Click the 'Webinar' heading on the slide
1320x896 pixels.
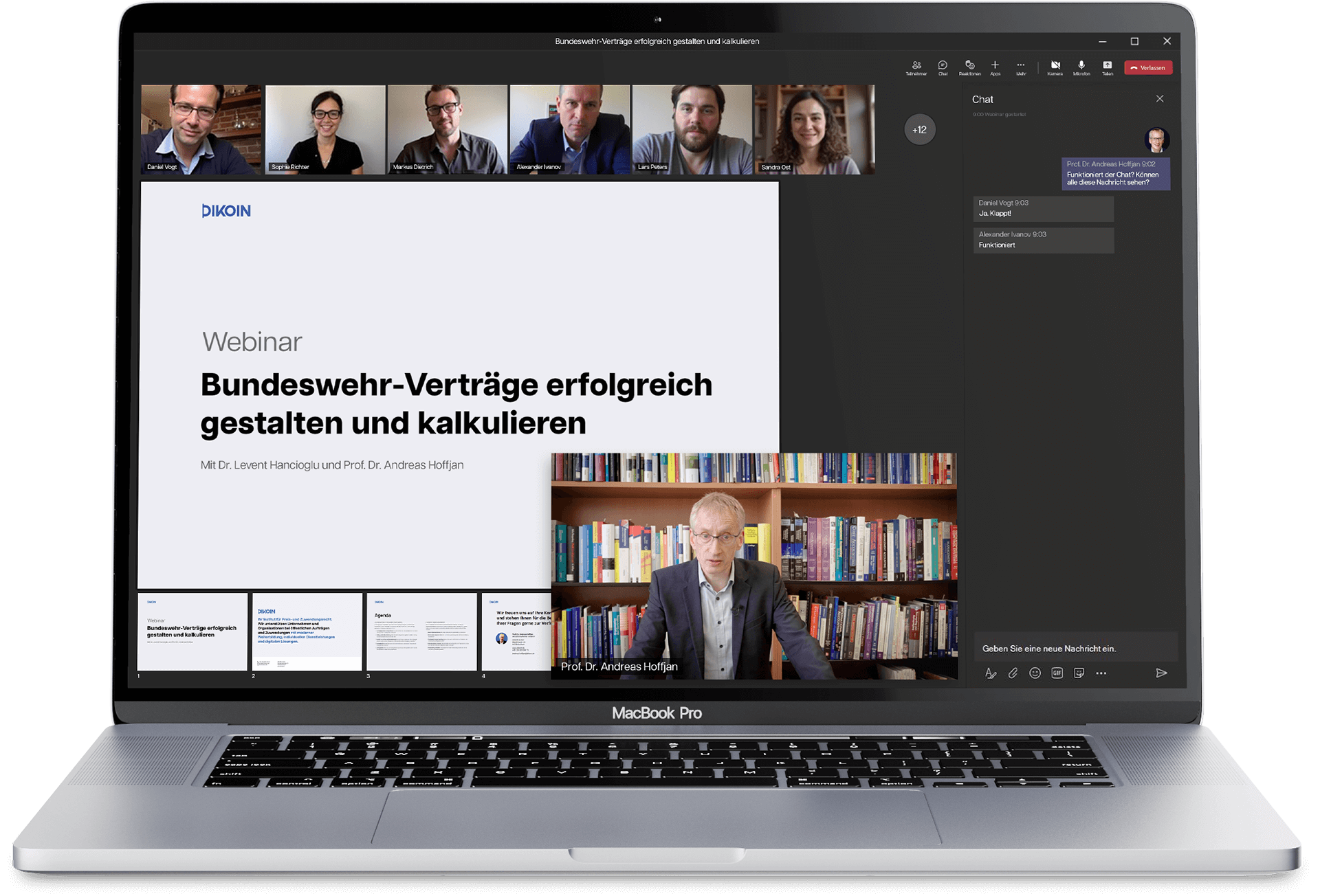click(252, 341)
